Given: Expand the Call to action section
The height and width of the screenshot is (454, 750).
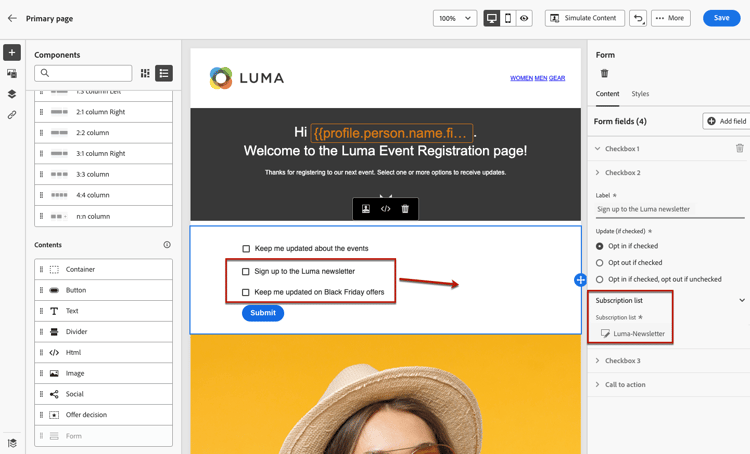Looking at the screenshot, I should point(597,385).
